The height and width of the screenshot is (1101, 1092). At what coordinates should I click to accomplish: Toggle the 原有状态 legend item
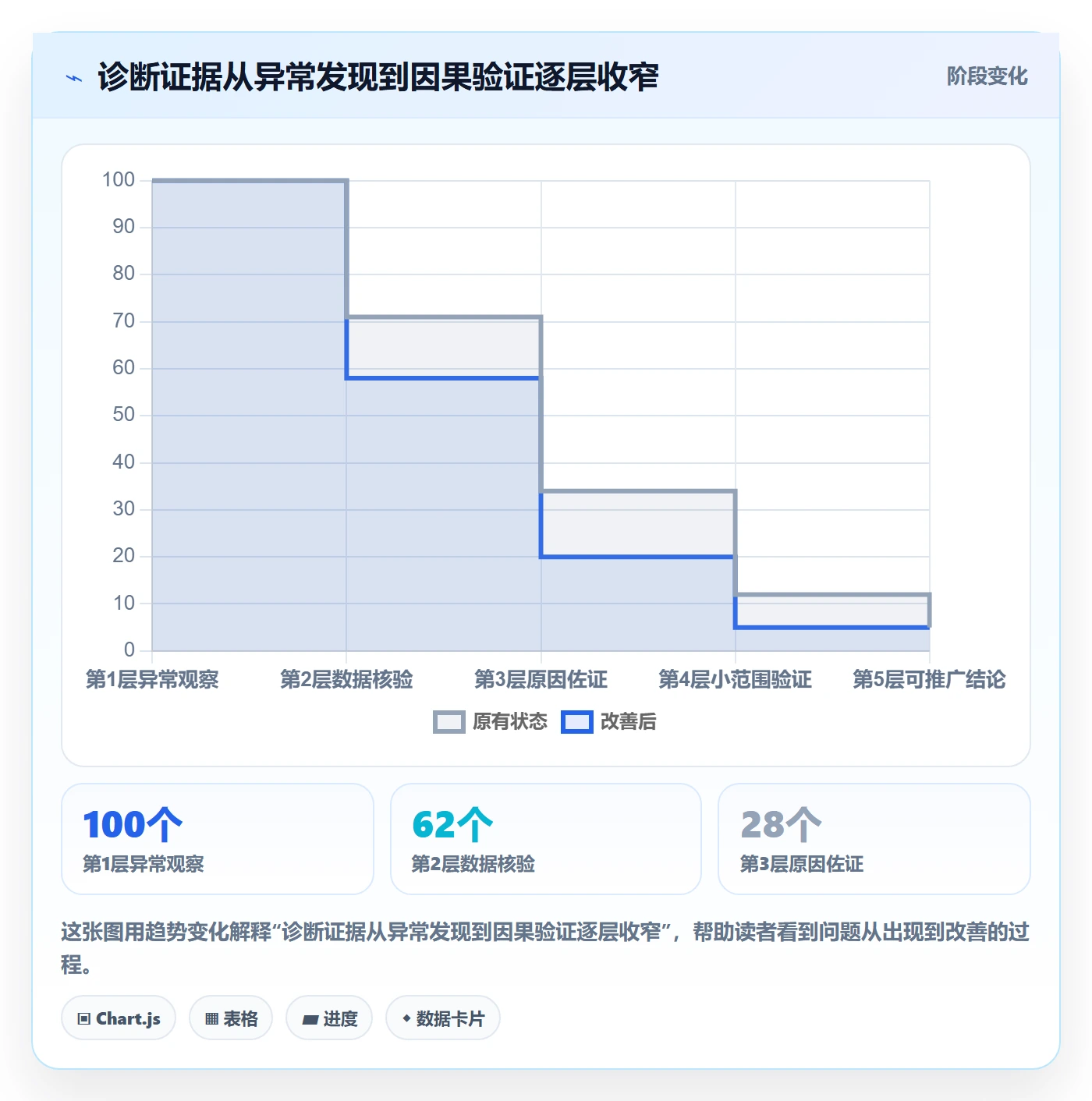click(491, 722)
